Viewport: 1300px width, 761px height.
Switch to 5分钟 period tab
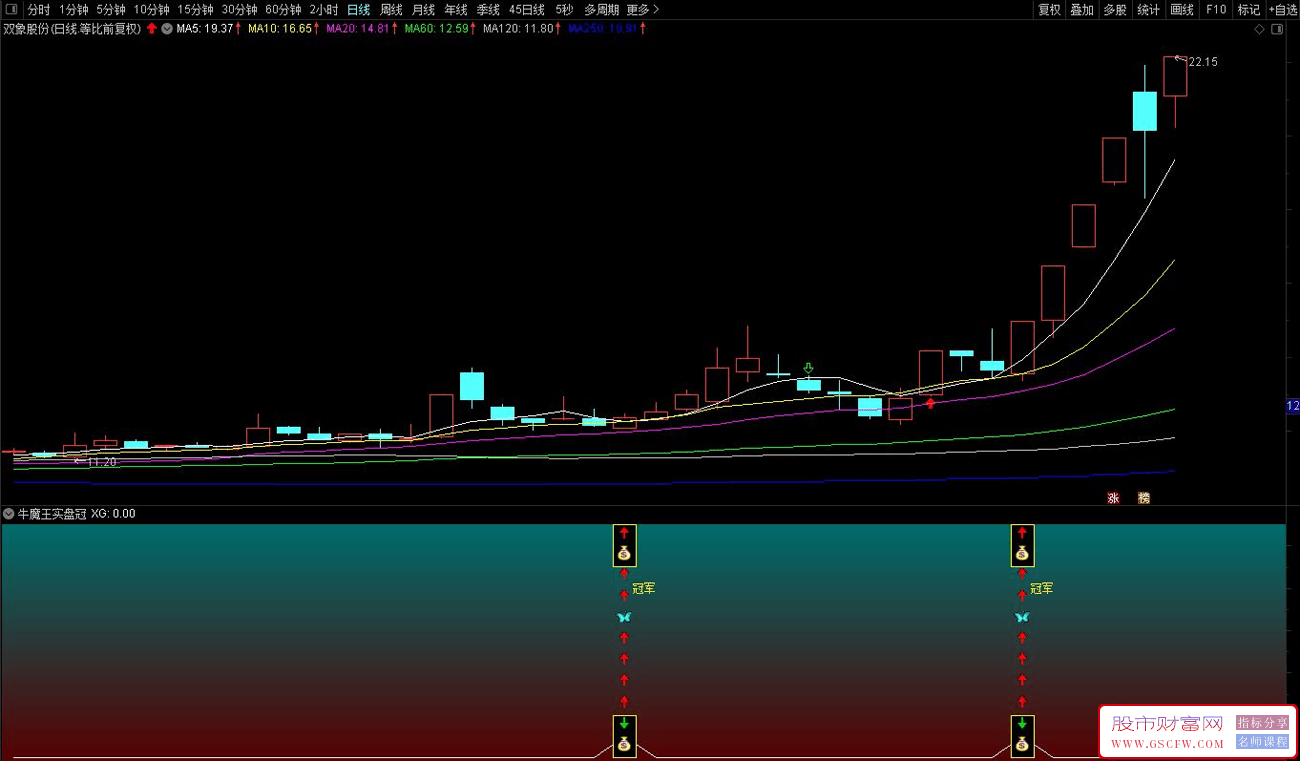pyautogui.click(x=111, y=9)
